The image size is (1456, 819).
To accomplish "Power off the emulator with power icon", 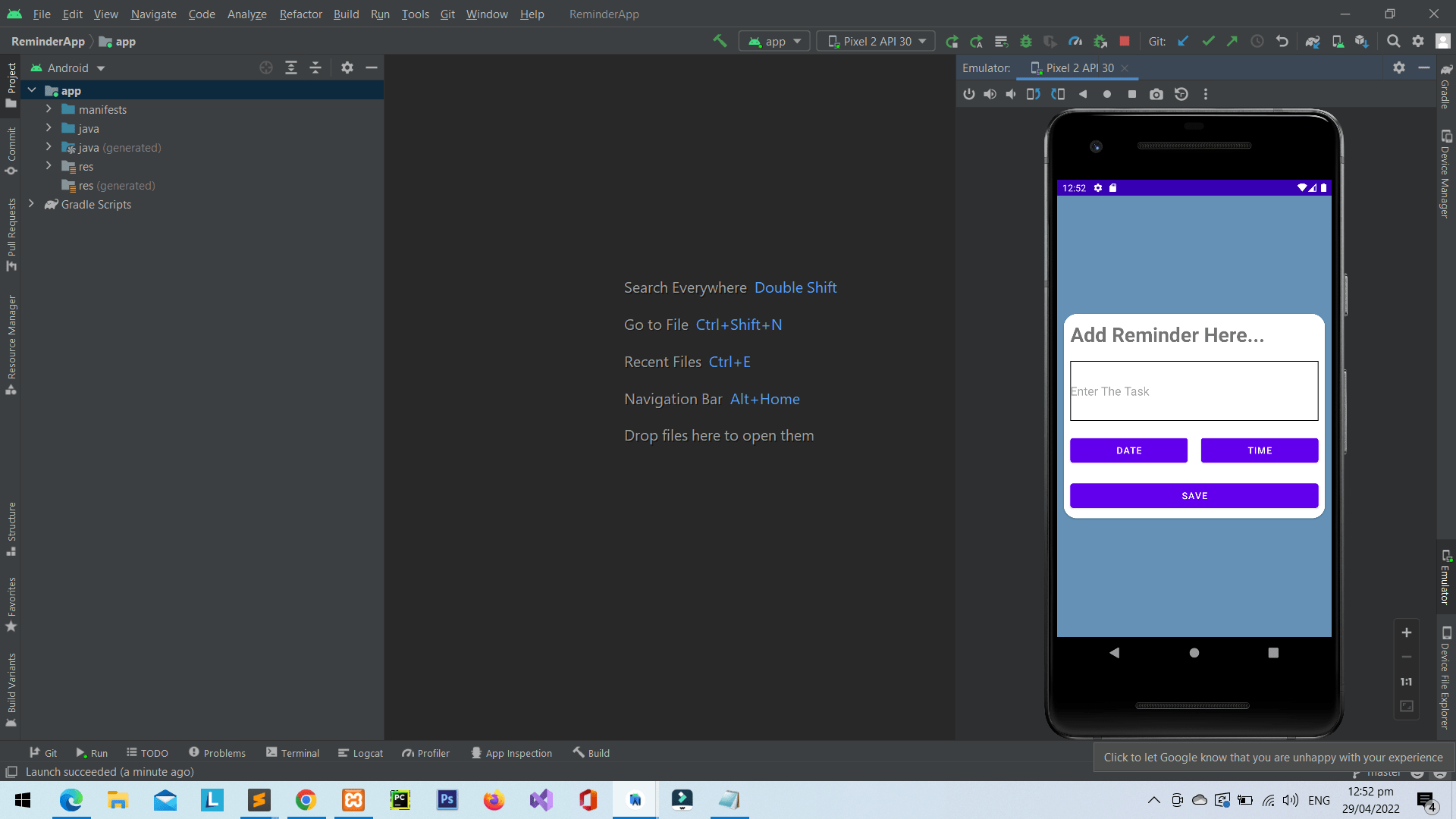I will tap(969, 94).
